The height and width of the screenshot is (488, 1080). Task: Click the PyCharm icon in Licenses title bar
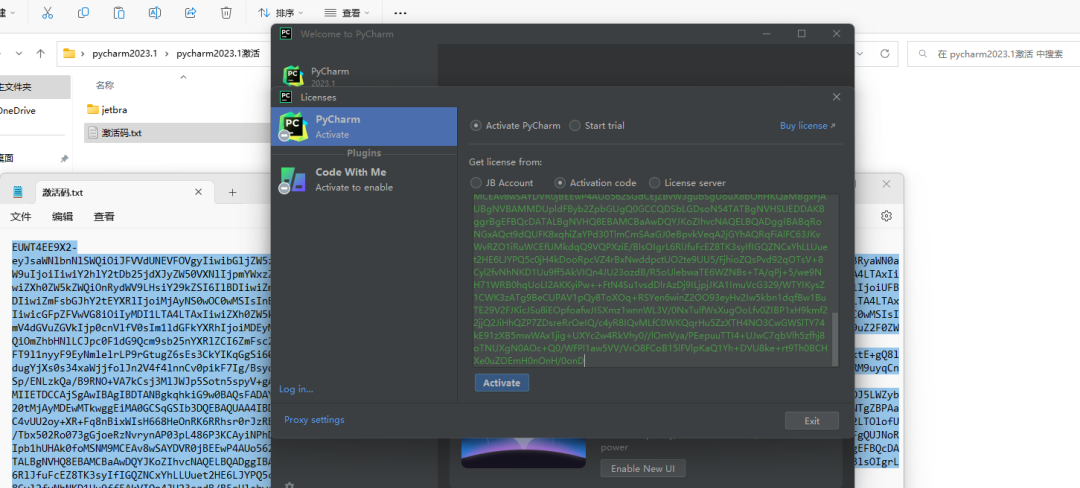tap(287, 97)
